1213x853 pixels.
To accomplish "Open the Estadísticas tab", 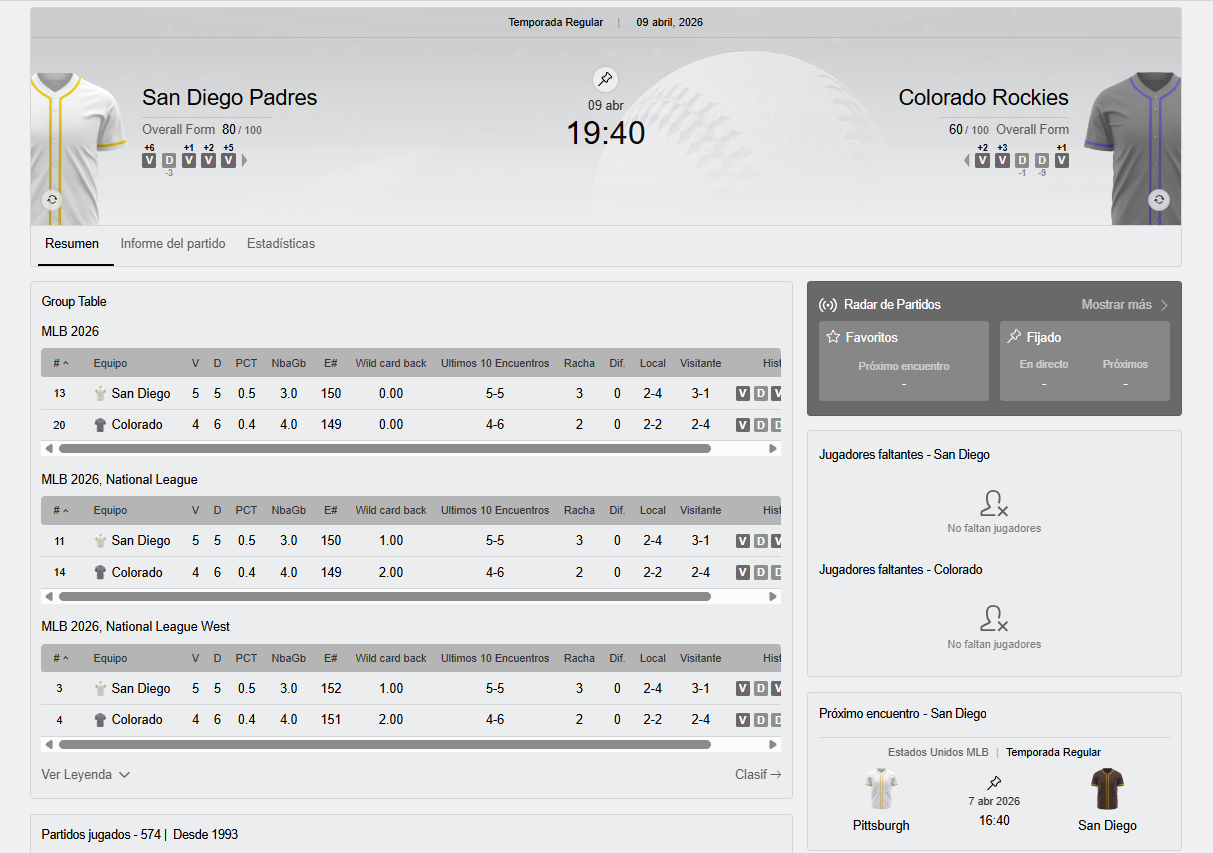I will (280, 243).
